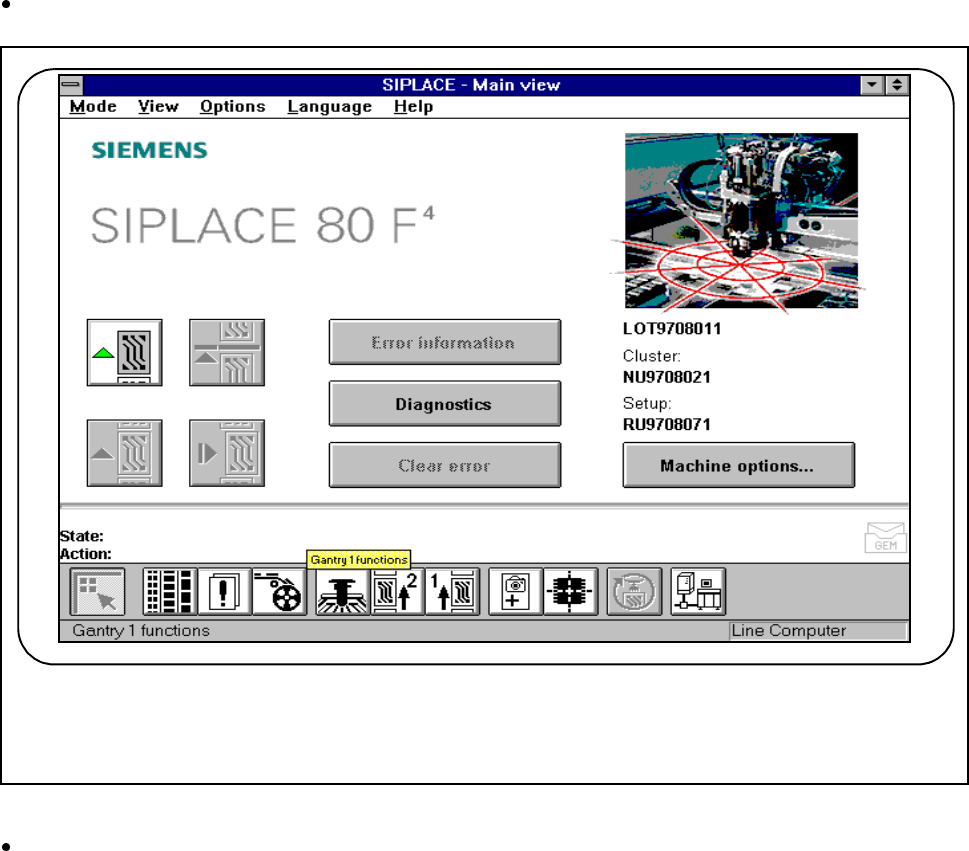Click the conveyor 2 up-arrow icon
Viewport: 969px width, 851px height.
tap(398, 592)
